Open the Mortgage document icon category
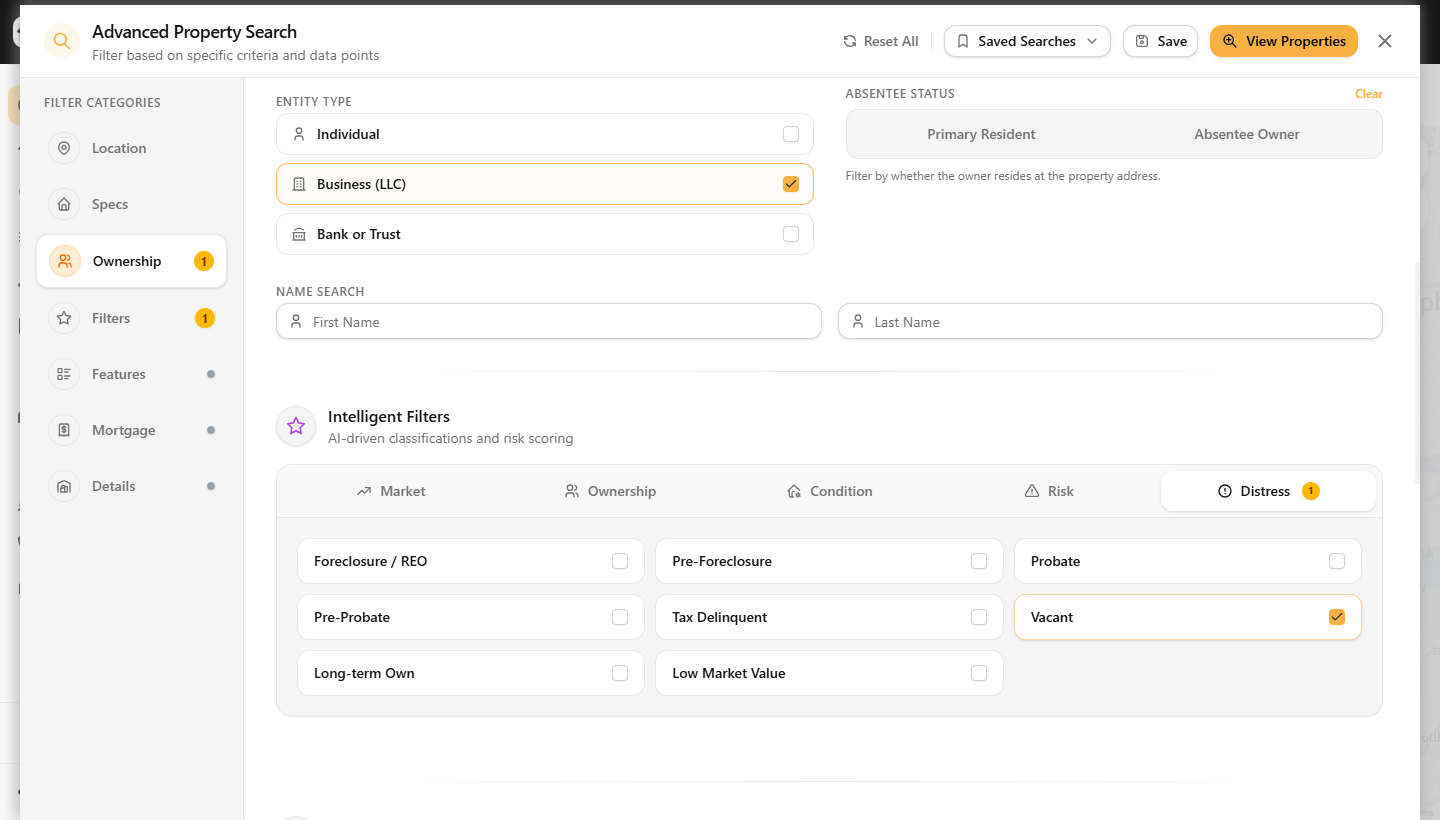The image size is (1440, 820). point(64,430)
